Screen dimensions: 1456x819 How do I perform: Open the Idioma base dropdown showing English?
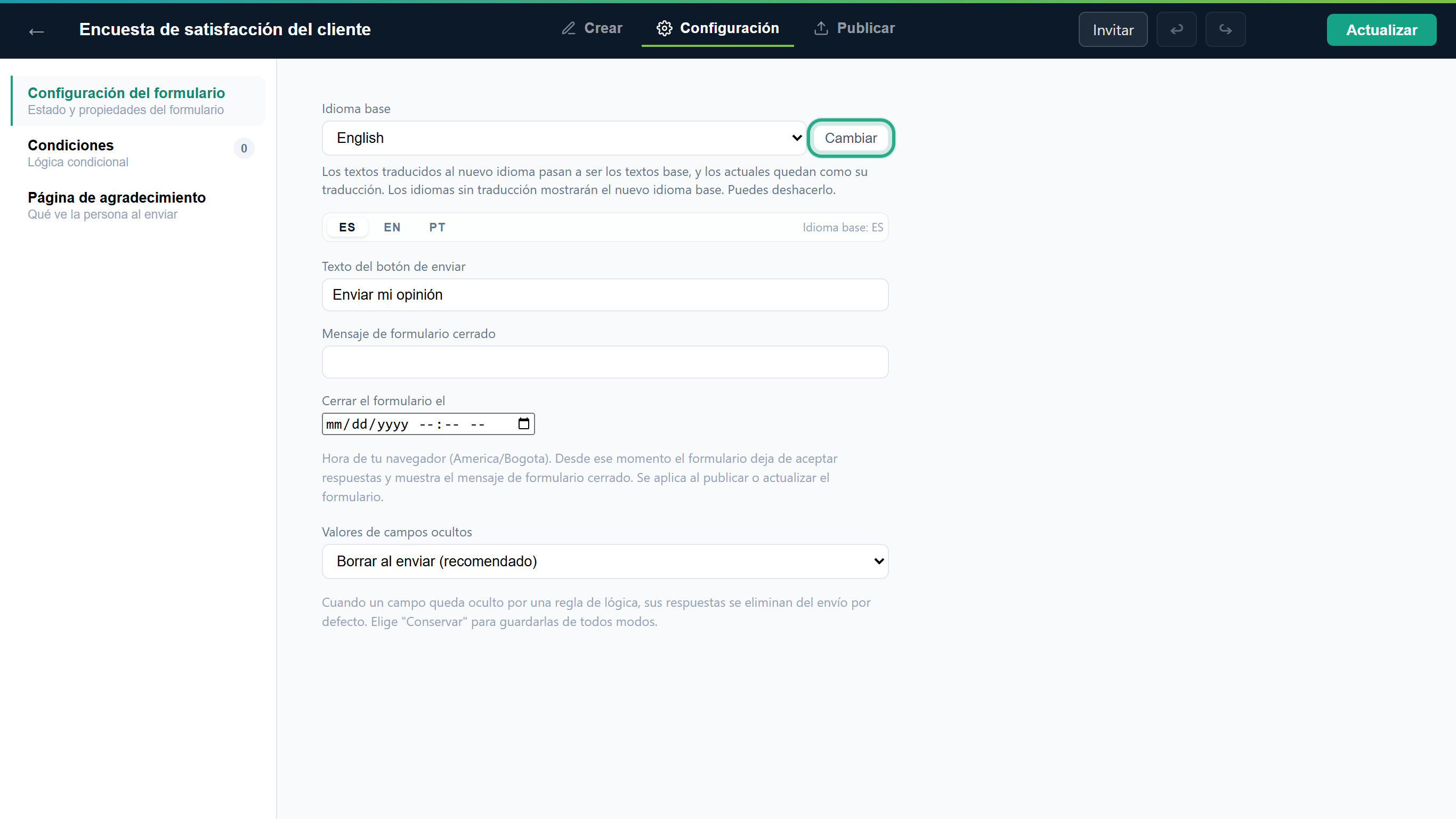(x=563, y=138)
